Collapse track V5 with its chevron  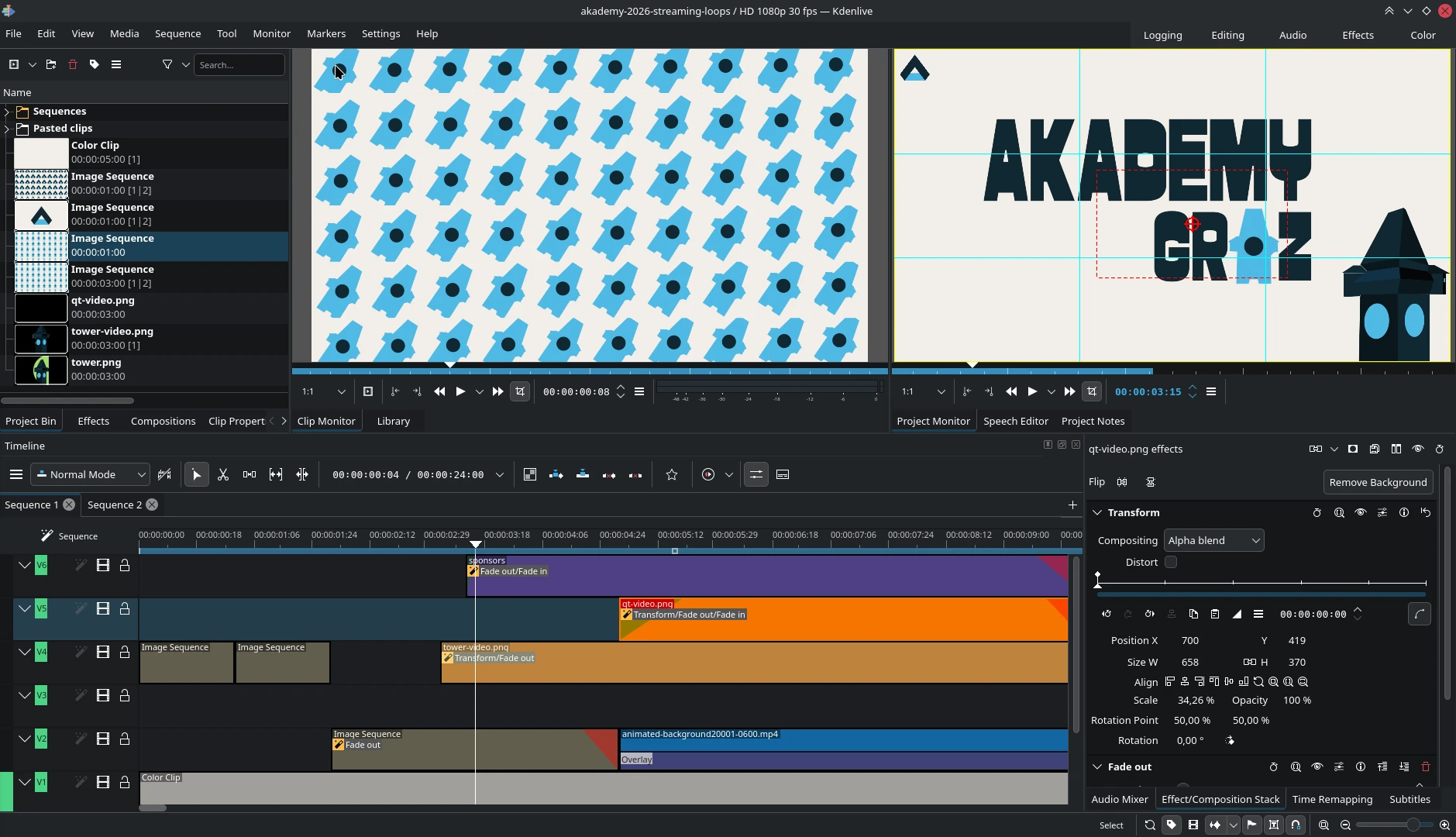point(25,609)
